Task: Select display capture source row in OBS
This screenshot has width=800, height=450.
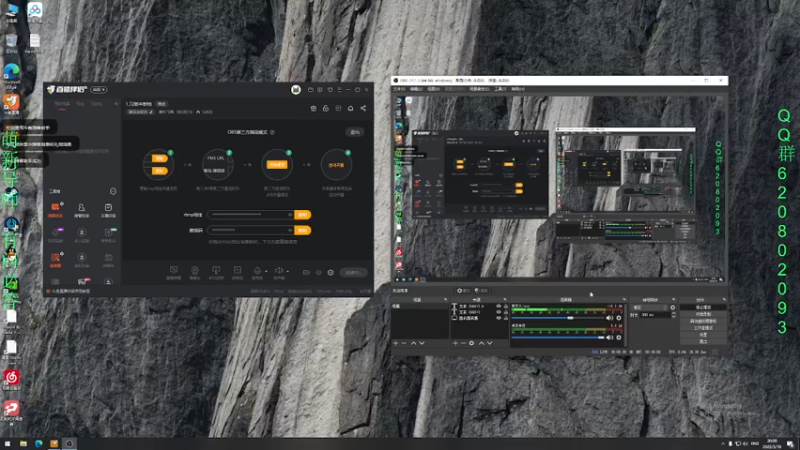Action: pyautogui.click(x=480, y=318)
